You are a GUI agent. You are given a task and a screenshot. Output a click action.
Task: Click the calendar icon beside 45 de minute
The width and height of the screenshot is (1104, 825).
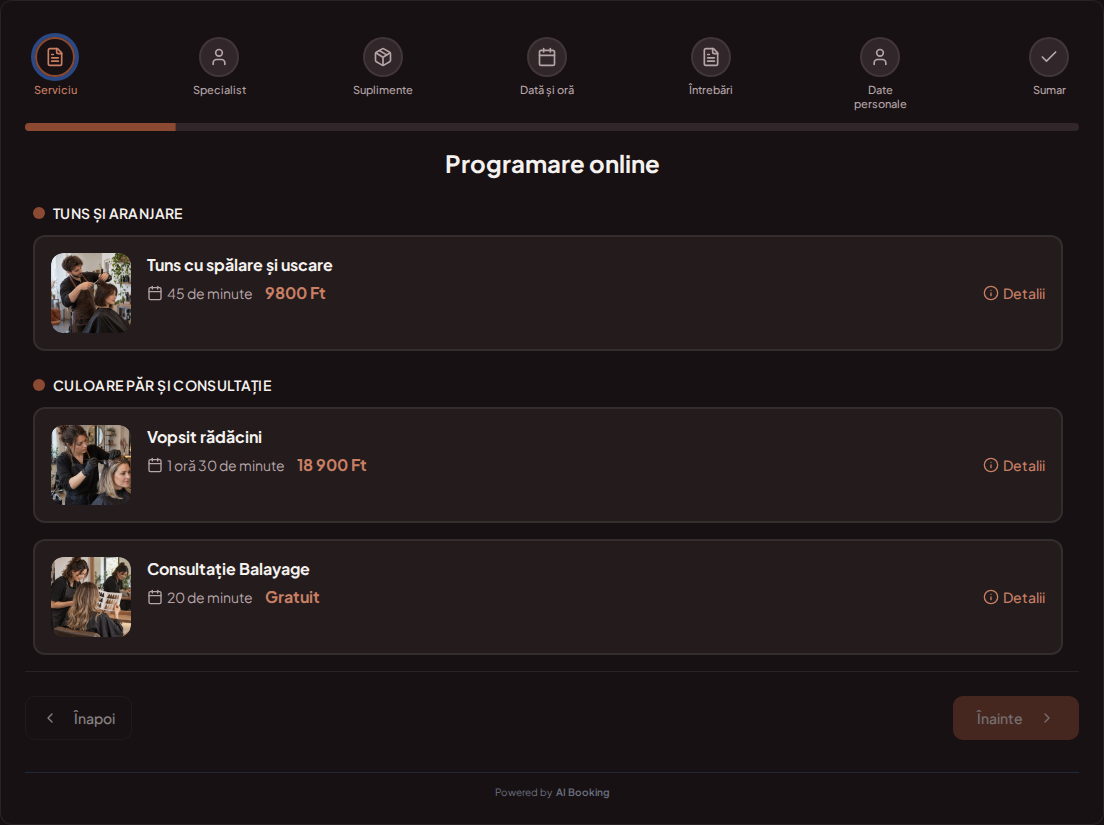[155, 294]
